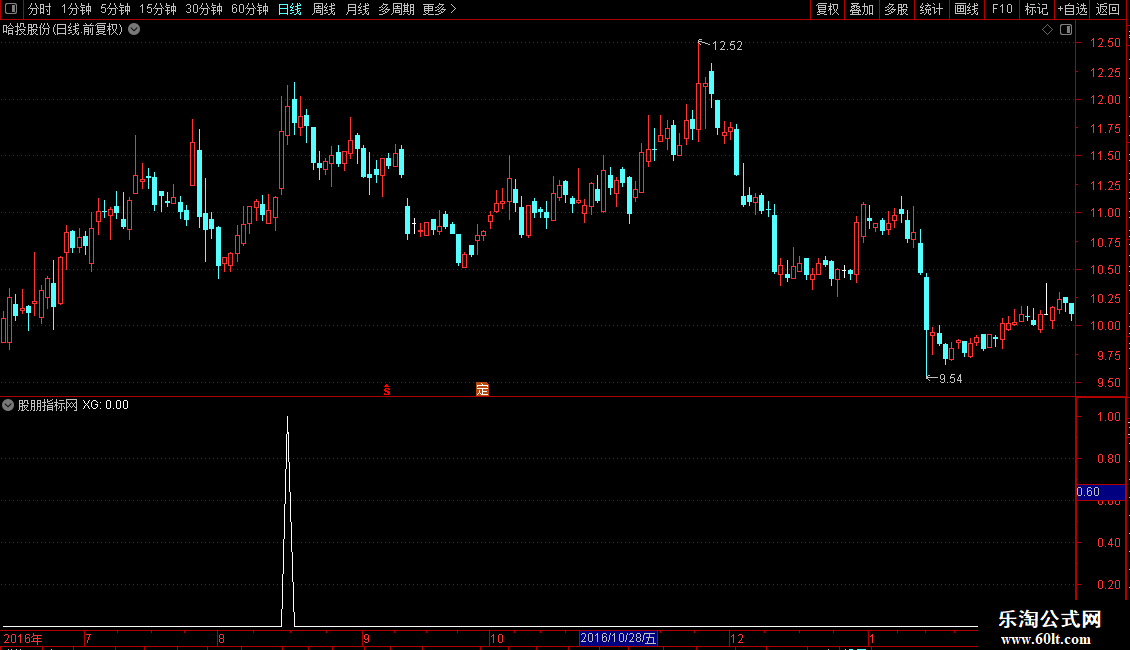Click the 0.20 indicator axis label
This screenshot has width=1130, height=650.
click(1108, 585)
